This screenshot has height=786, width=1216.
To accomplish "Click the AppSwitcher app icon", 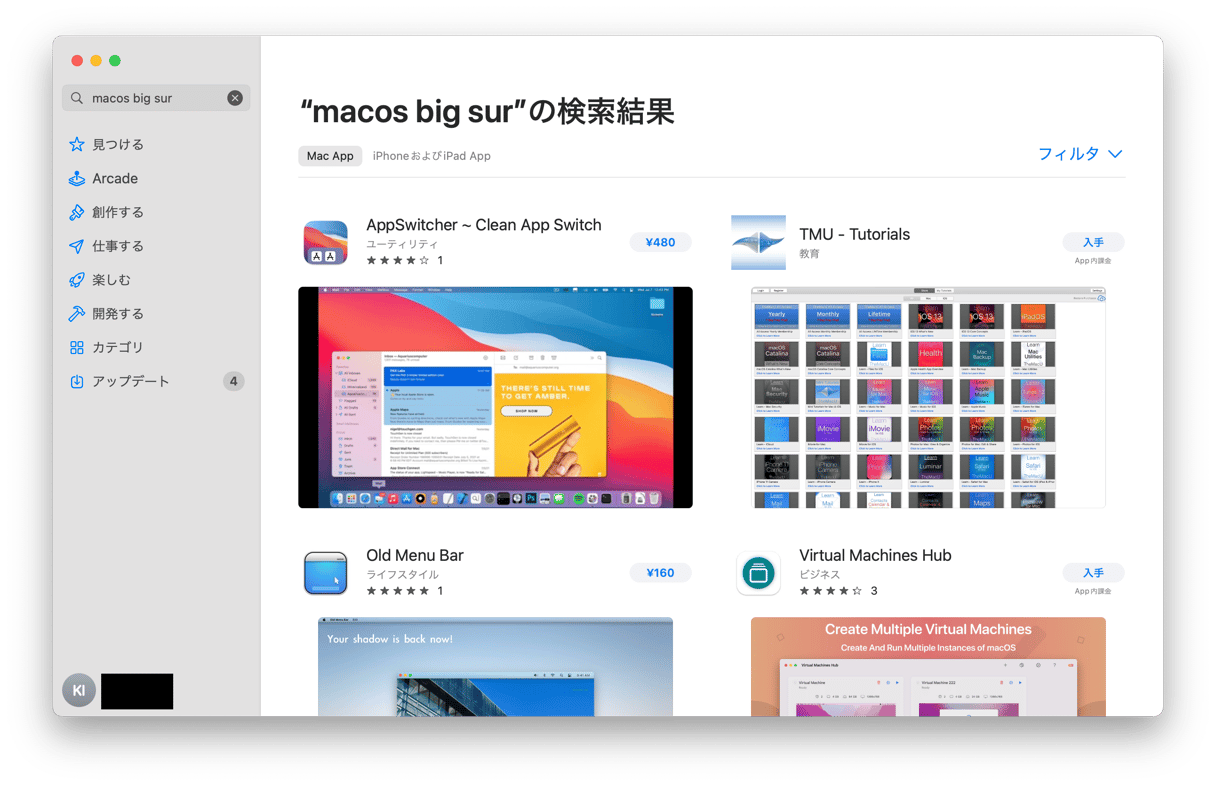I will [325, 242].
